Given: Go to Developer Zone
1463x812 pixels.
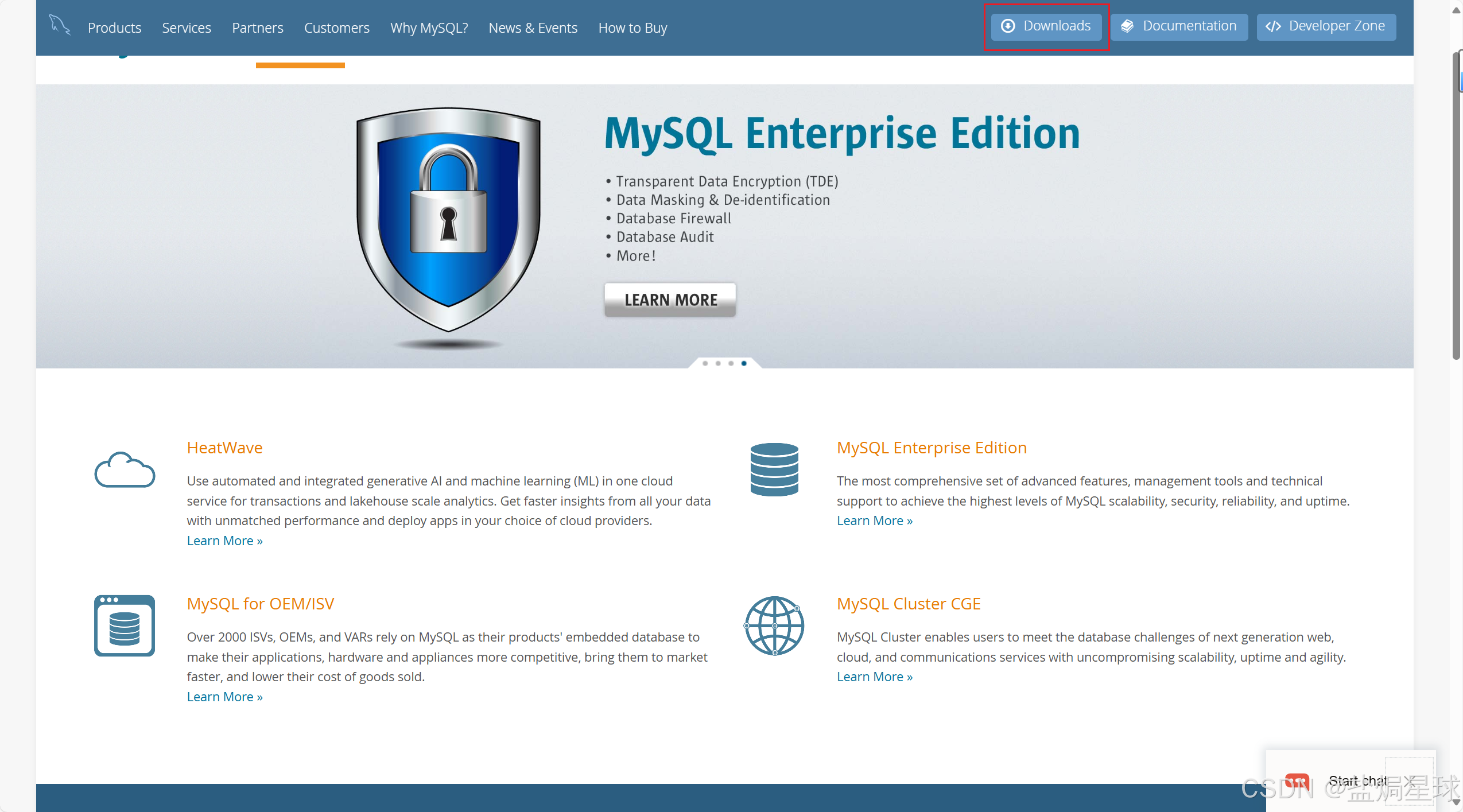Looking at the screenshot, I should (1326, 26).
